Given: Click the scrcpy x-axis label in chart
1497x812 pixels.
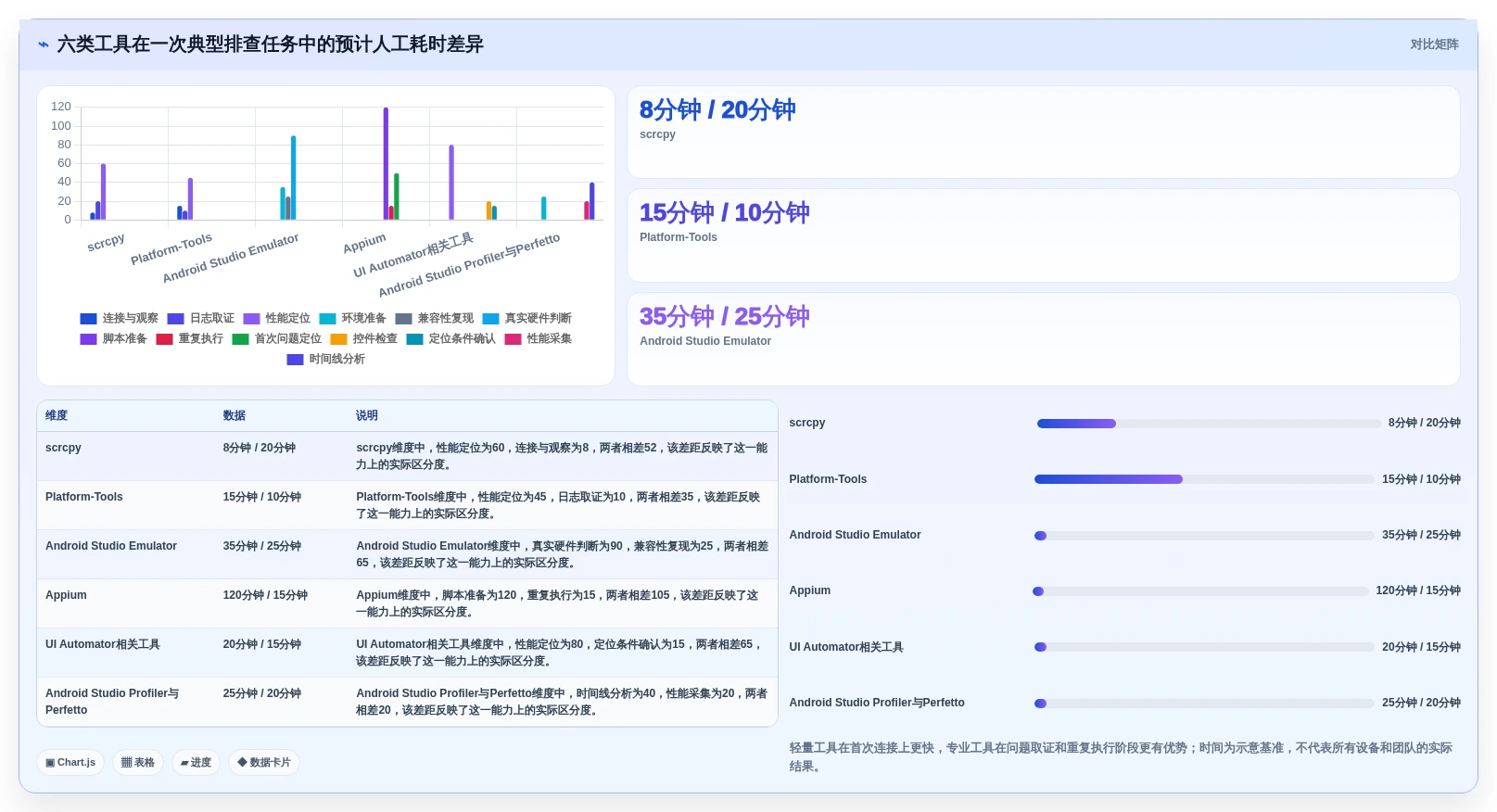Looking at the screenshot, I should [106, 242].
